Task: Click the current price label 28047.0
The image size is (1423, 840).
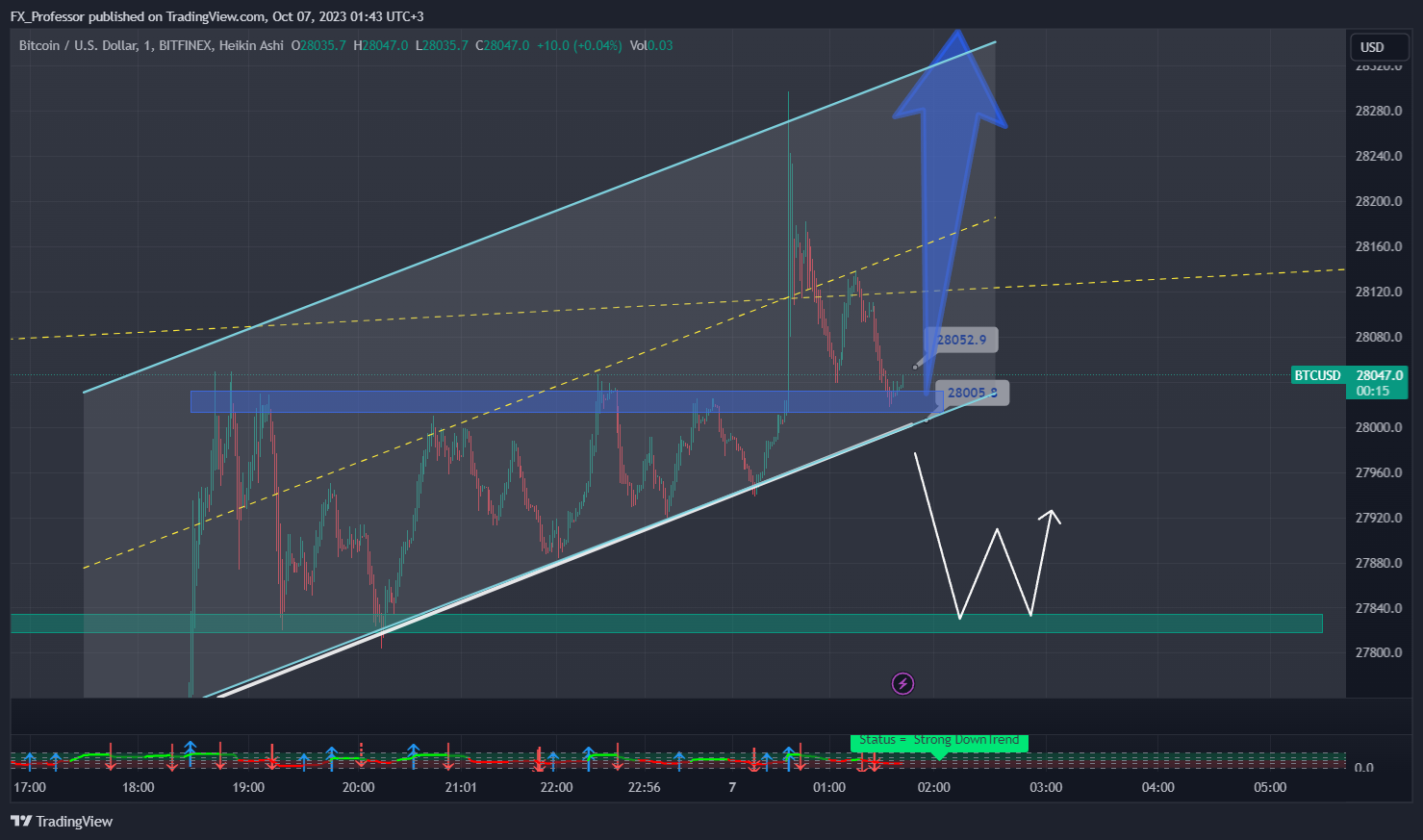Action: [1379, 375]
